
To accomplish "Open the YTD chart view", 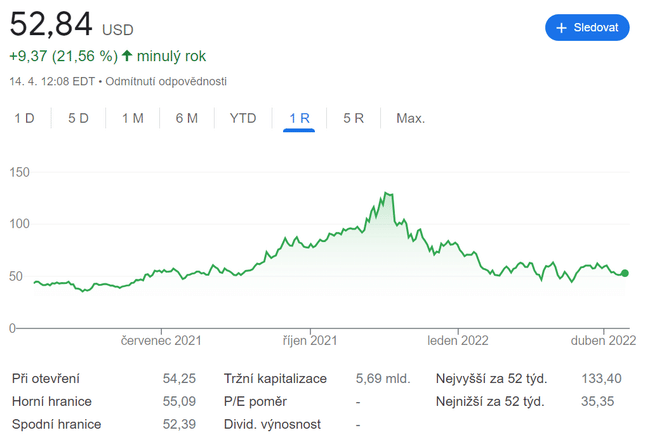I will (243, 118).
